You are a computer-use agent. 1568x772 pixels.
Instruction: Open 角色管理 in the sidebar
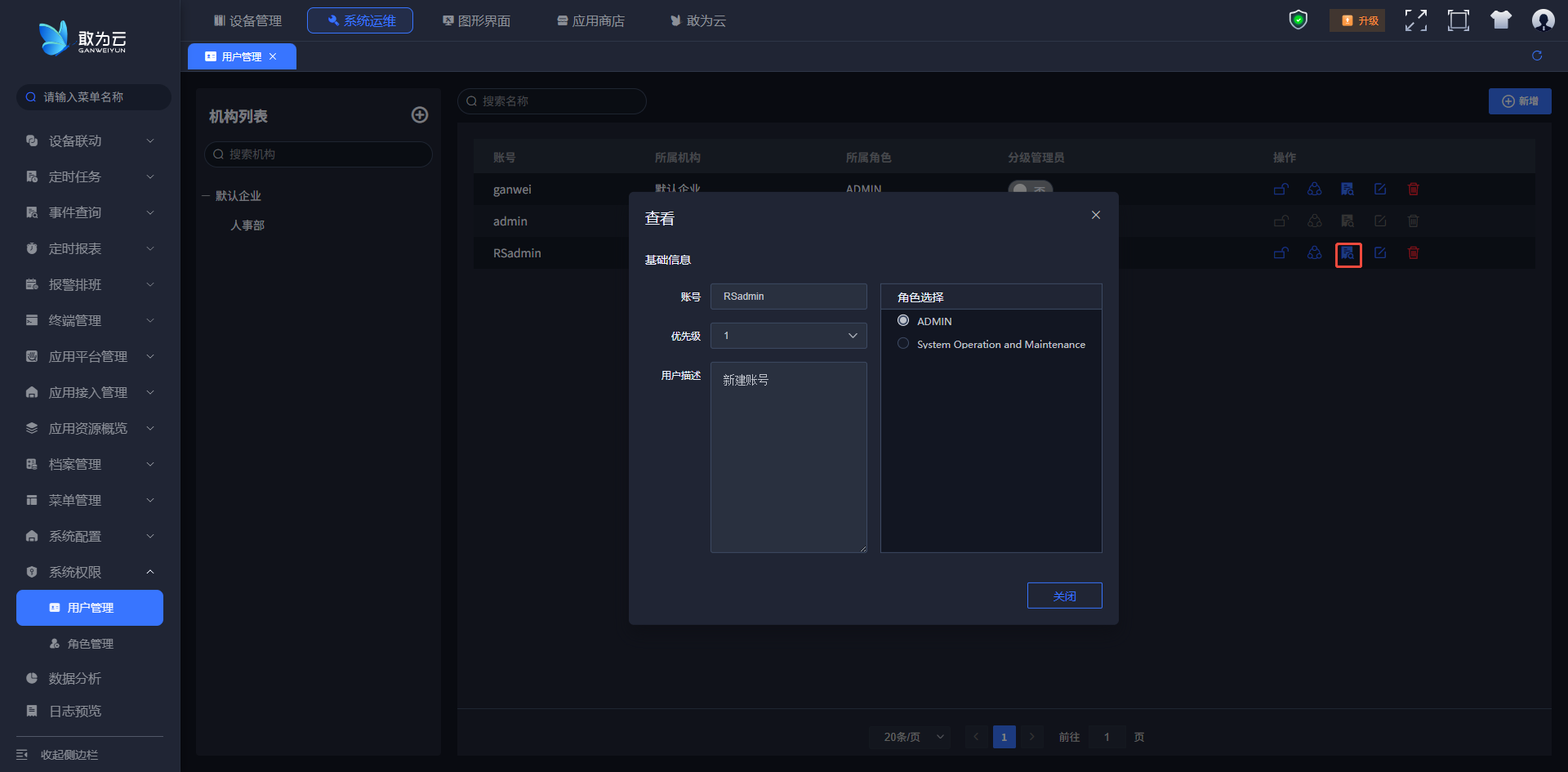pyautogui.click(x=90, y=644)
